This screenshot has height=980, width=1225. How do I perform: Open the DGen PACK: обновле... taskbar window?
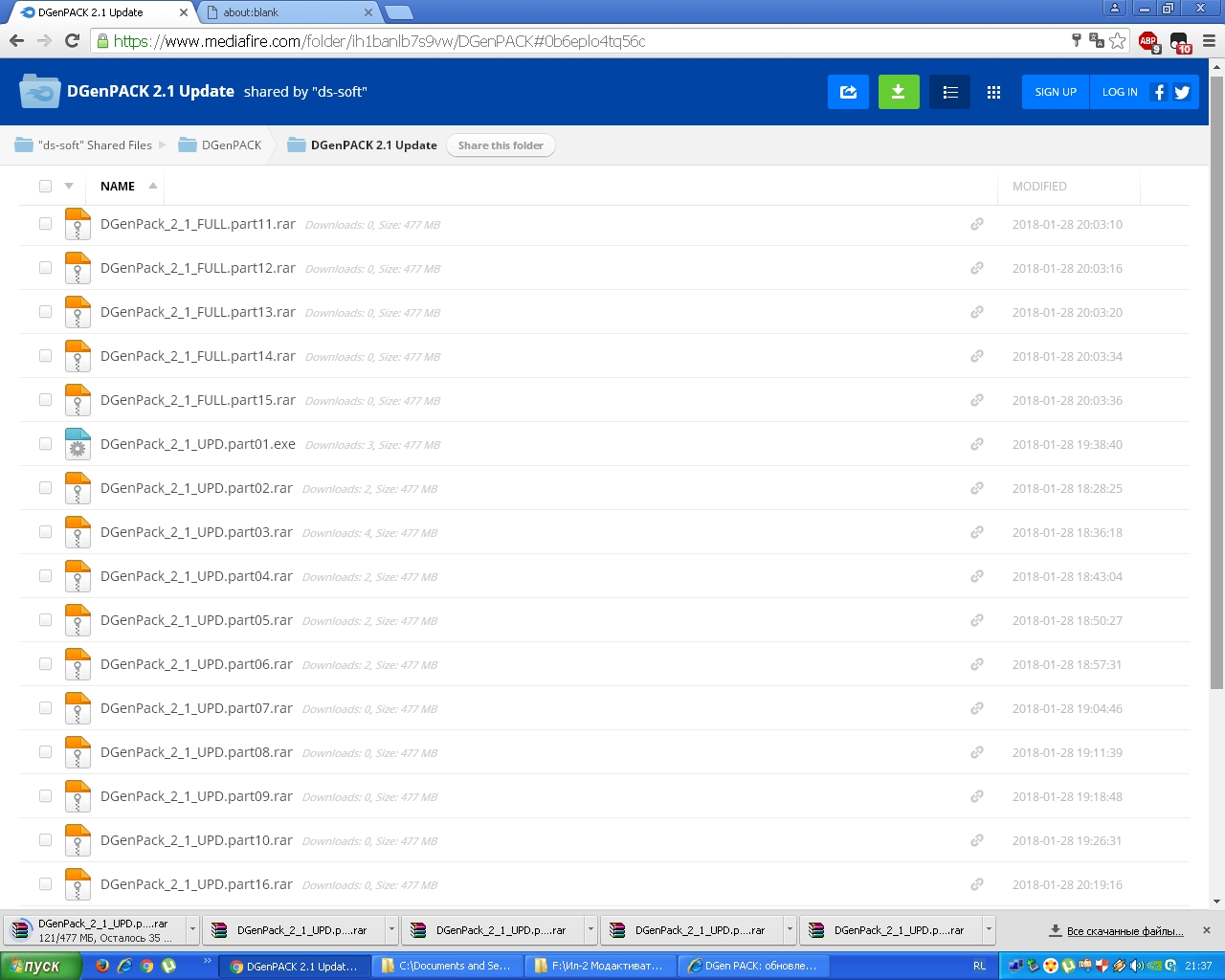752,967
